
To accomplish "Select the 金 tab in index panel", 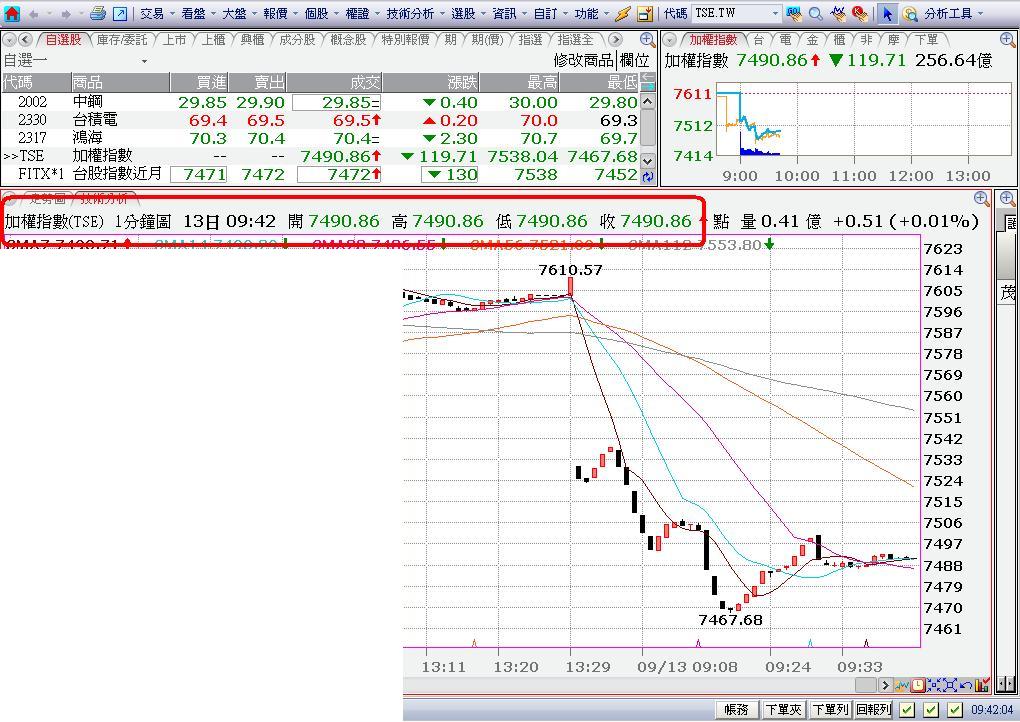I will click(812, 40).
